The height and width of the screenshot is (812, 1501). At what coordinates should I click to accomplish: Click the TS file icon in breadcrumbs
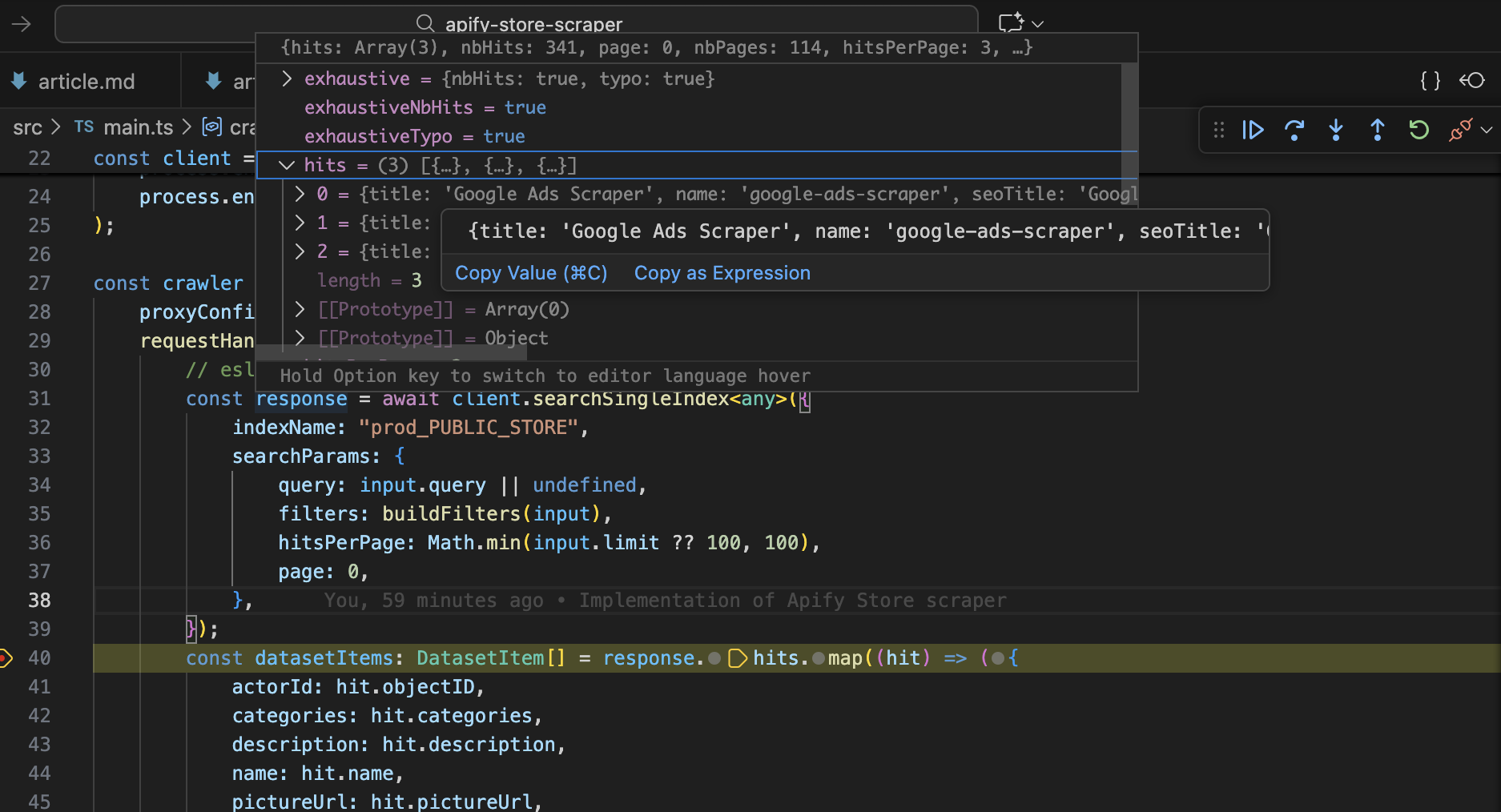click(84, 127)
